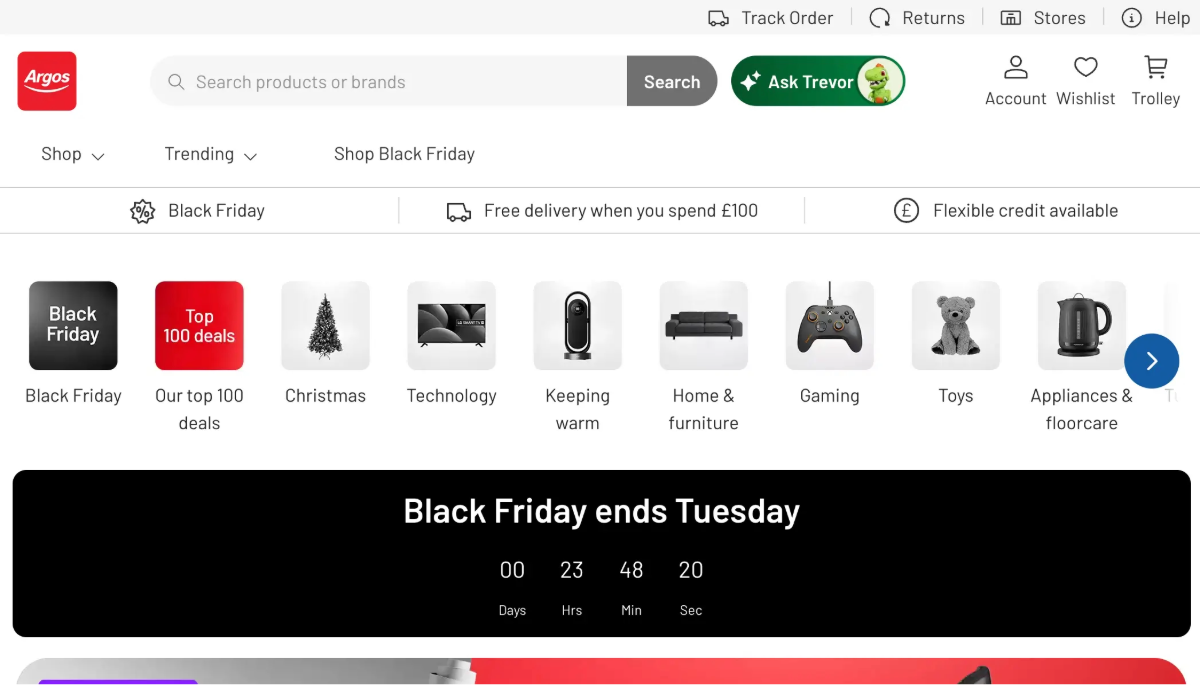Expand the Trending dropdown menu
Screen dimensions: 1200x685
point(211,154)
